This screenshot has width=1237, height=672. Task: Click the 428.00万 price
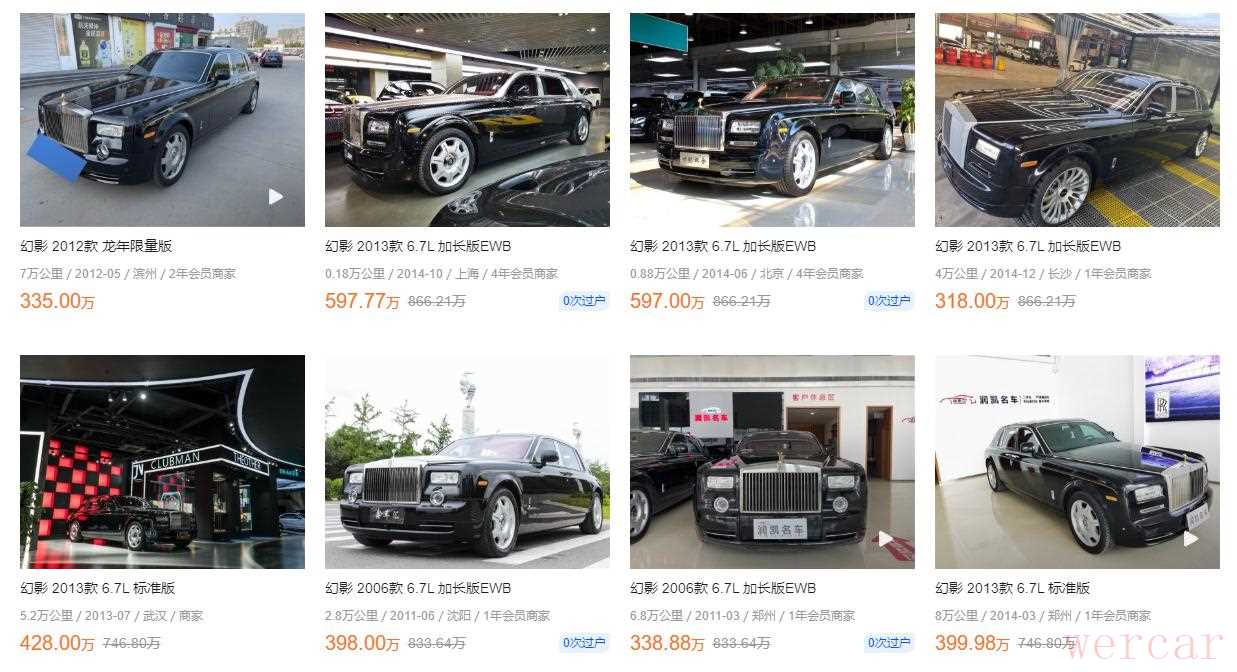pos(57,643)
